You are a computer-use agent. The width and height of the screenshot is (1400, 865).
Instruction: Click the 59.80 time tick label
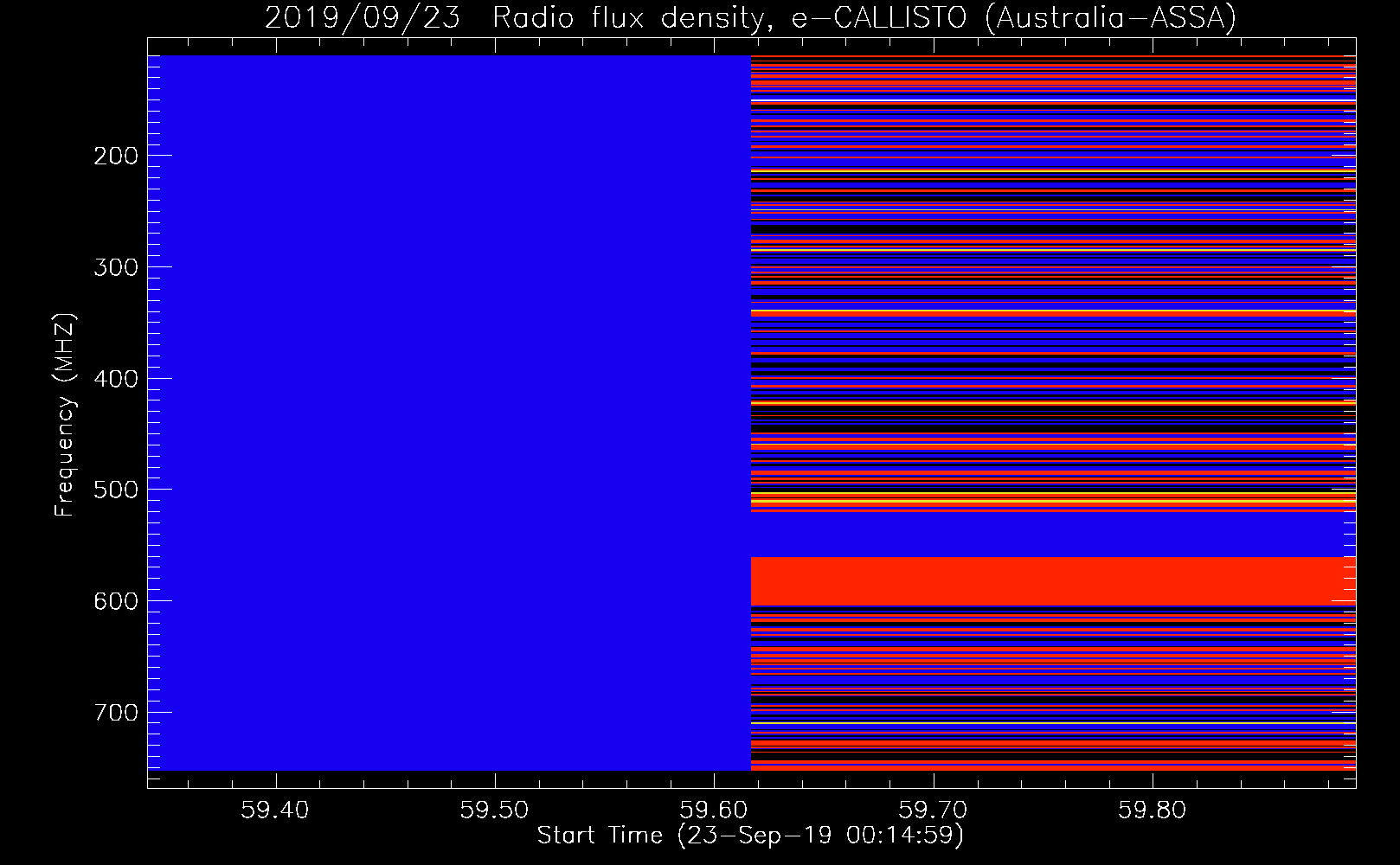click(x=1153, y=811)
